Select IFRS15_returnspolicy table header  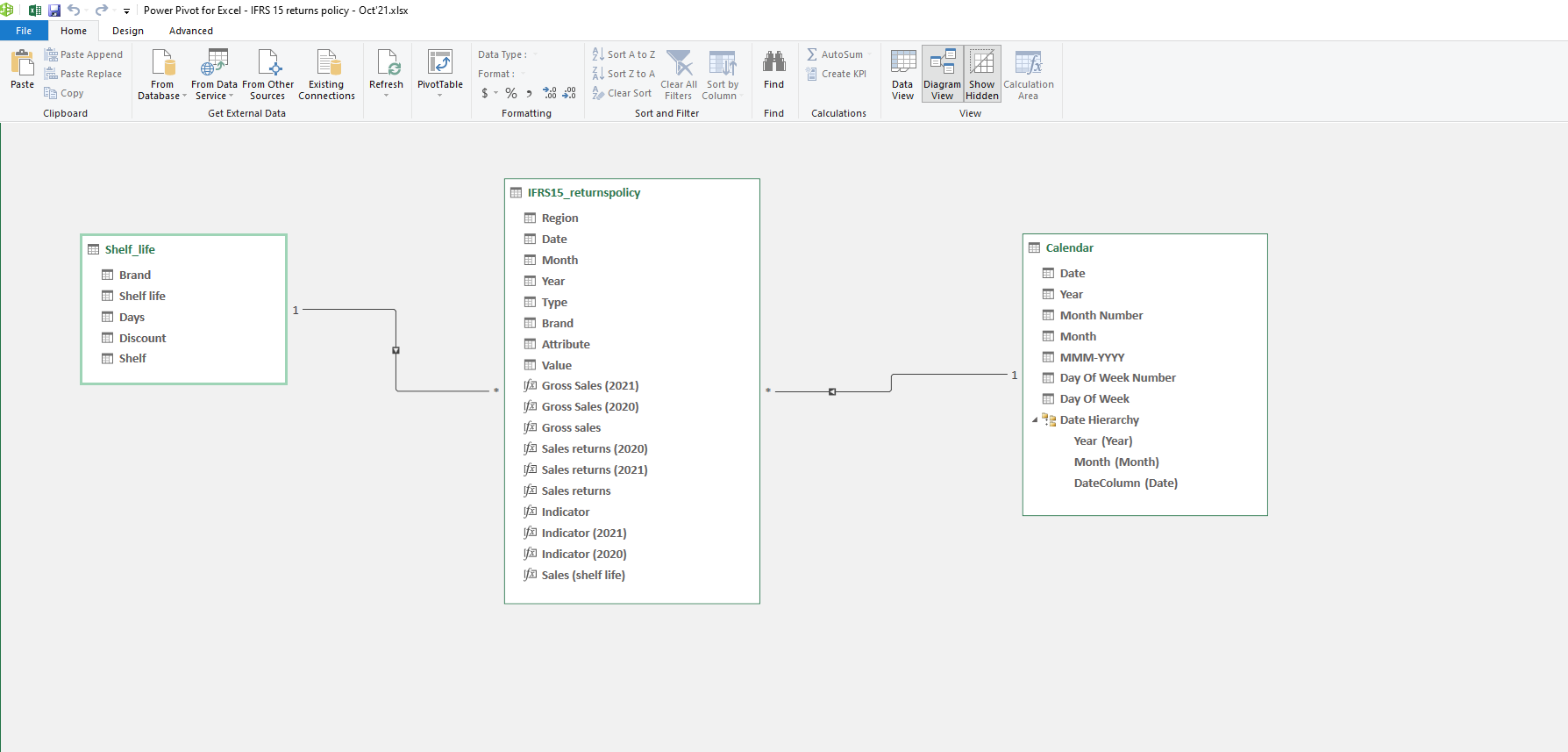click(631, 192)
